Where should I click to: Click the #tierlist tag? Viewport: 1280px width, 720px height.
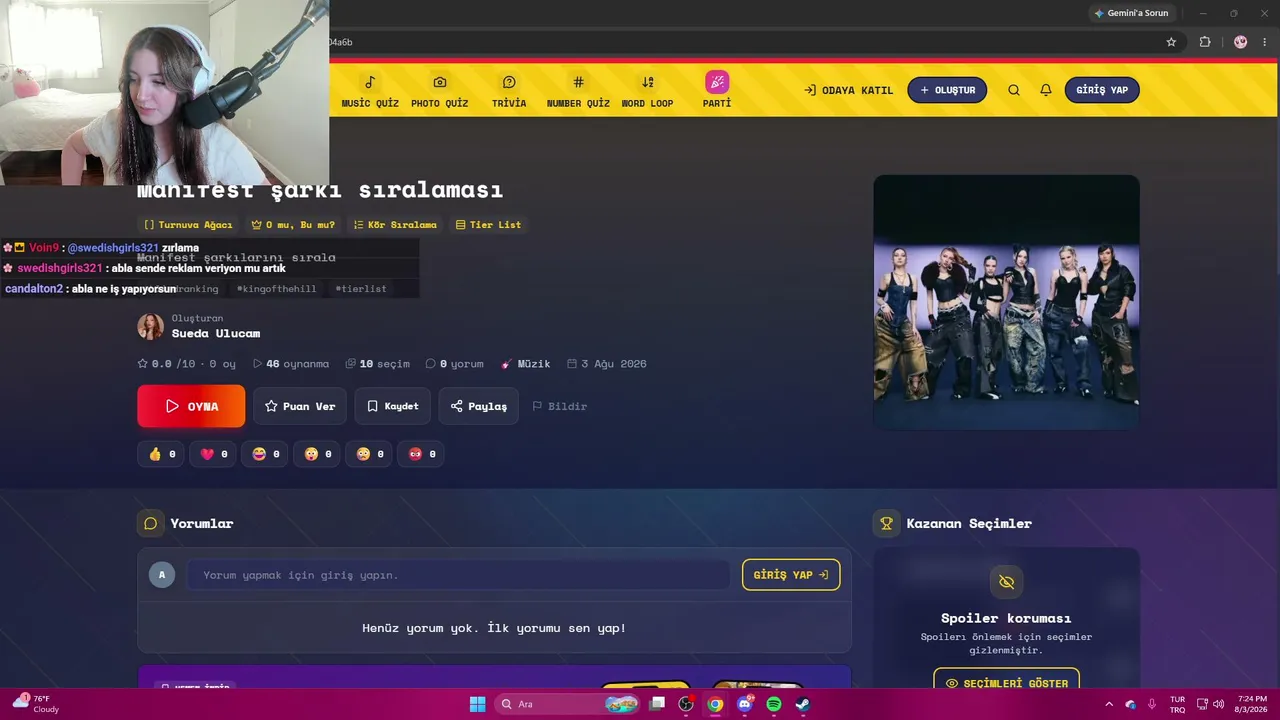tap(361, 289)
